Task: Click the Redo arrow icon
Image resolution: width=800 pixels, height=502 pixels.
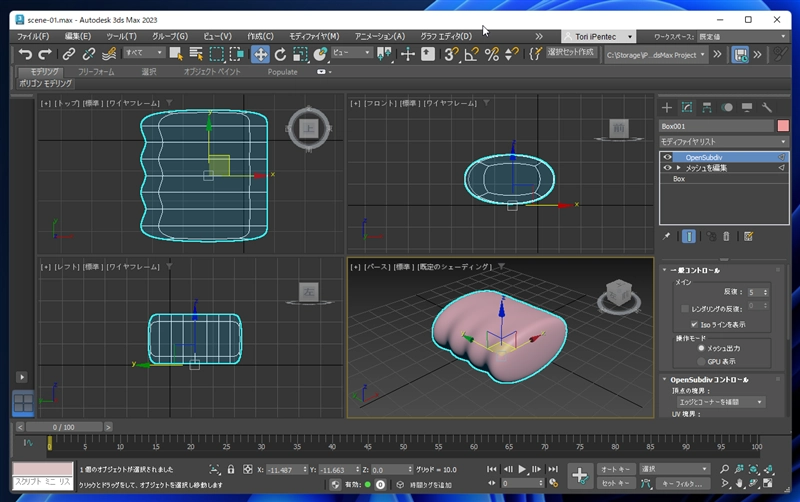Action: tap(45, 54)
